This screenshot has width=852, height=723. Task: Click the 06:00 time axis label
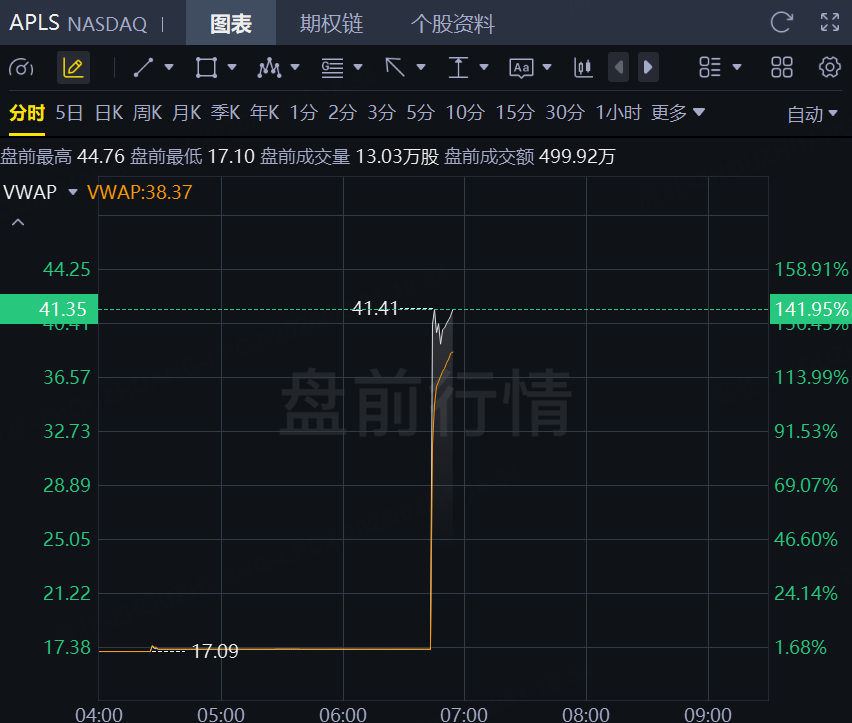coord(342,714)
